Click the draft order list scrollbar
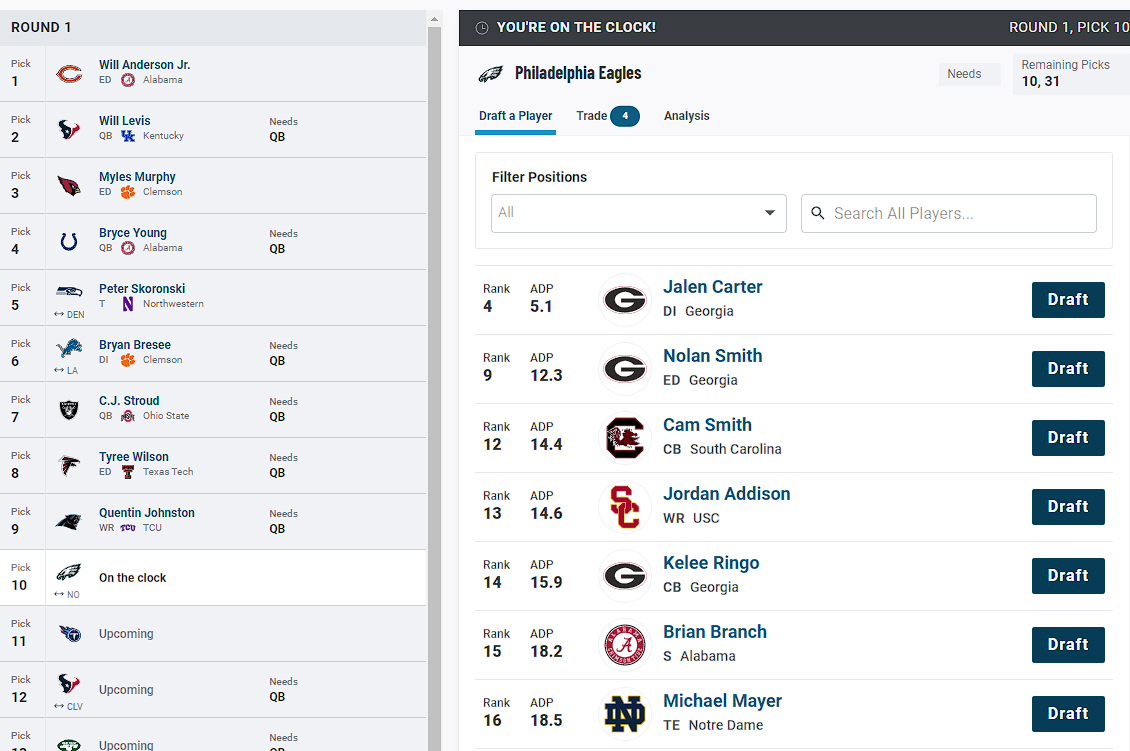Image resolution: width=1130 pixels, height=751 pixels. pyautogui.click(x=434, y=380)
